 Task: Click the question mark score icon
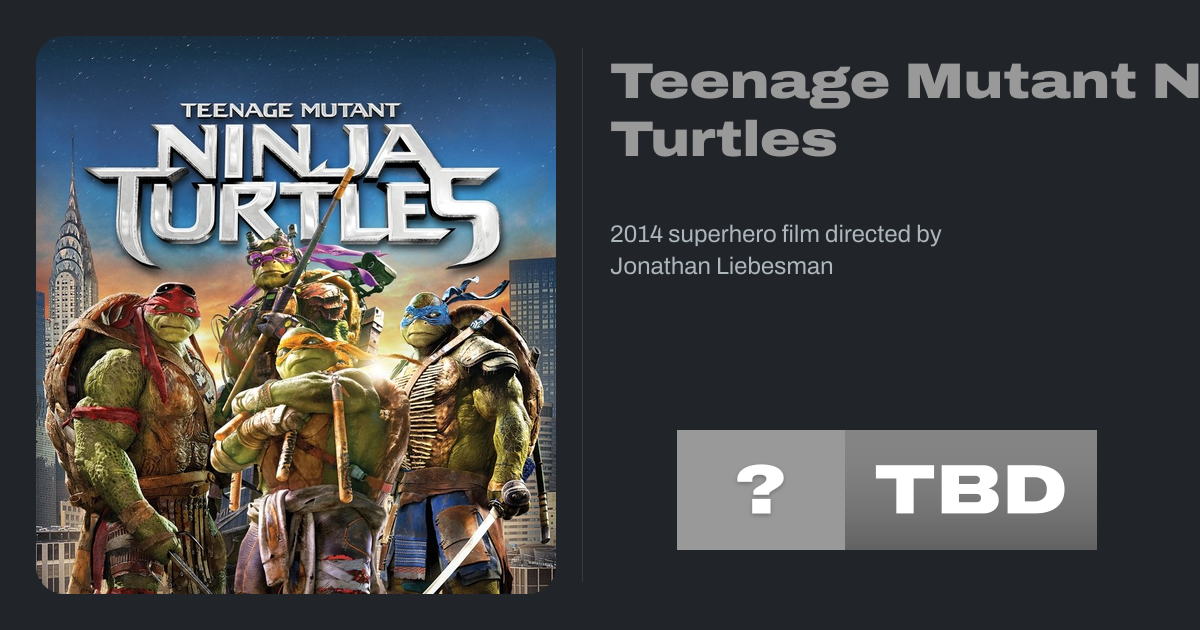click(x=760, y=490)
